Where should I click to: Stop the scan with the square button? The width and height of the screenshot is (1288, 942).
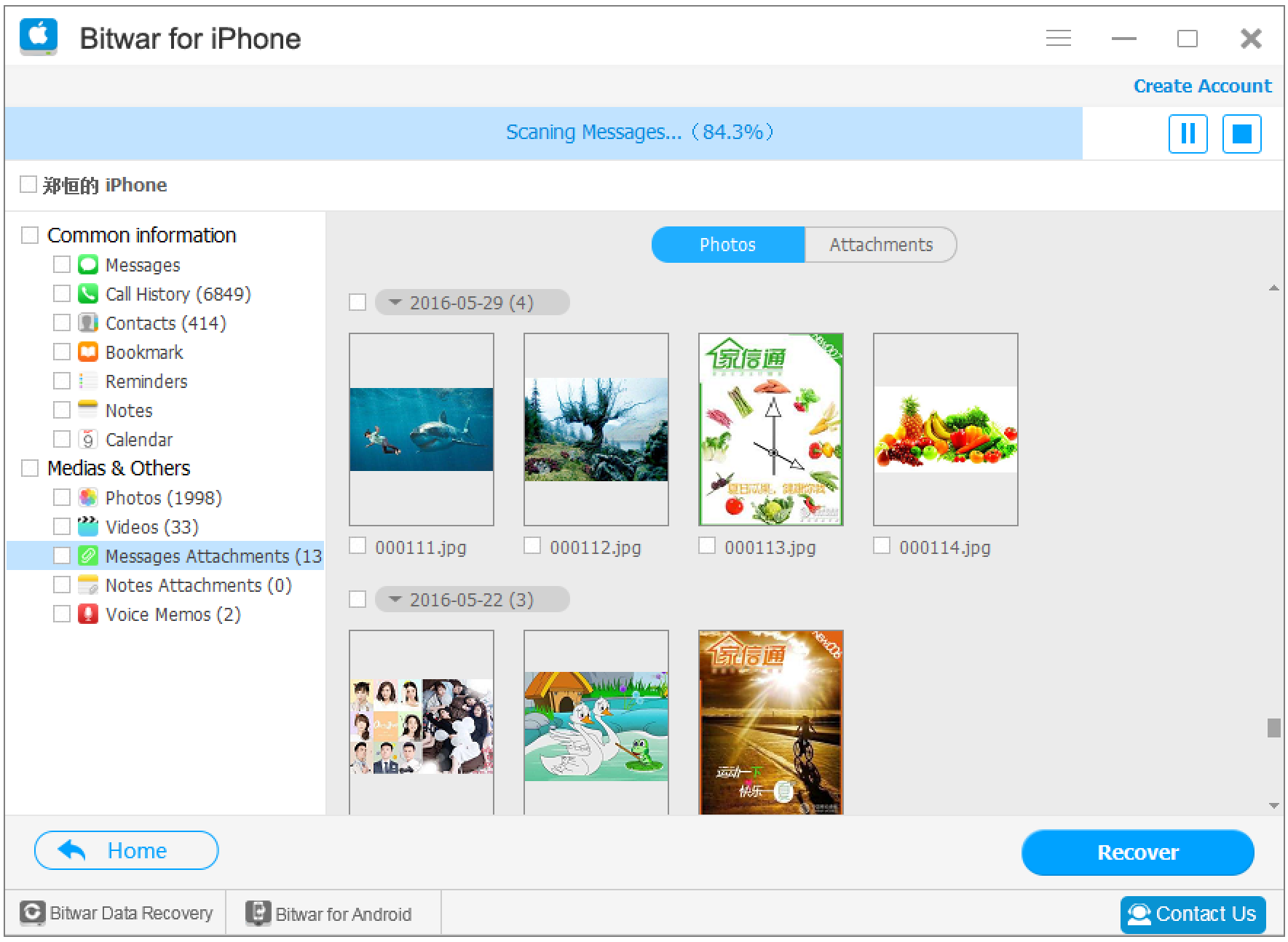1241,134
